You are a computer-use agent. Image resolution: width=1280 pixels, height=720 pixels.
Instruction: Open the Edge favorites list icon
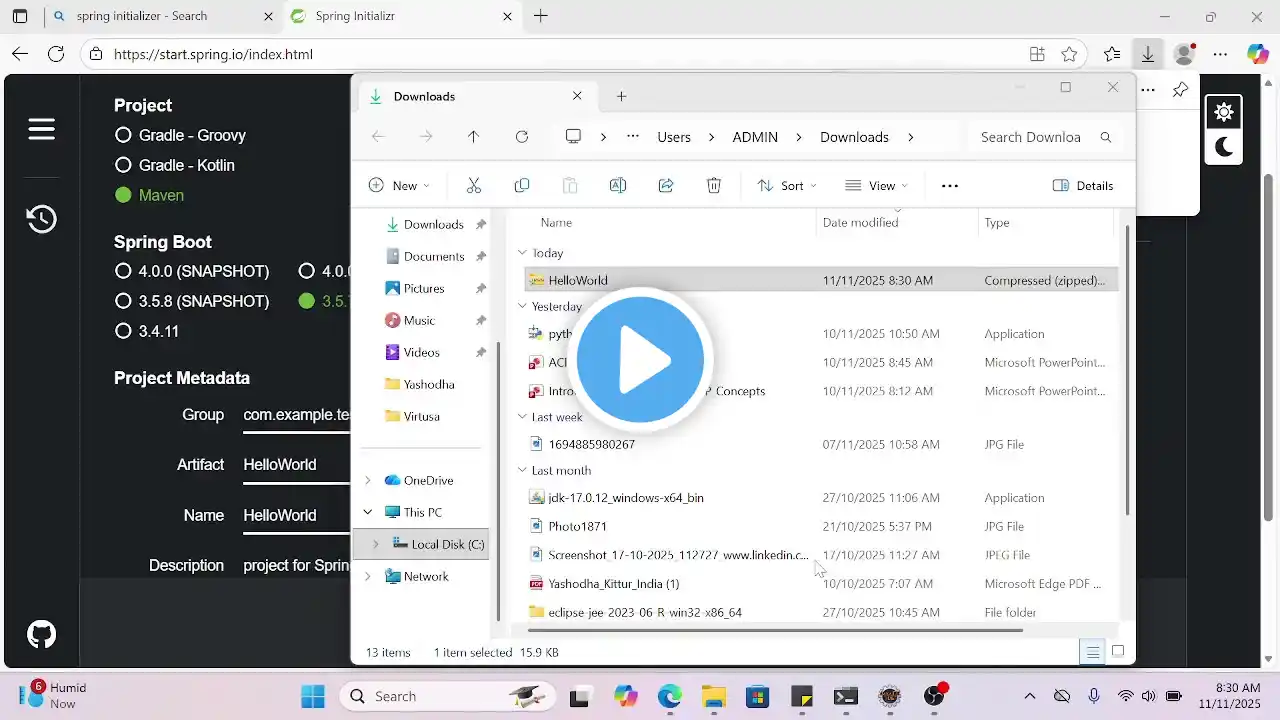1112,54
